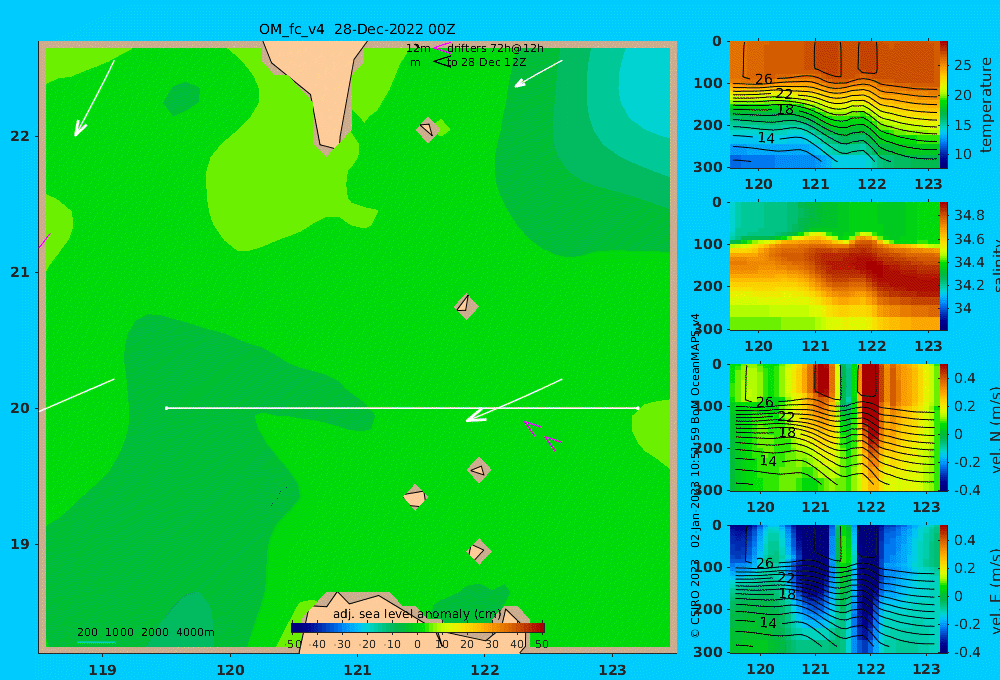Click the white arrowhead crossing the transect line
This screenshot has width=1000, height=680.
pos(476,417)
